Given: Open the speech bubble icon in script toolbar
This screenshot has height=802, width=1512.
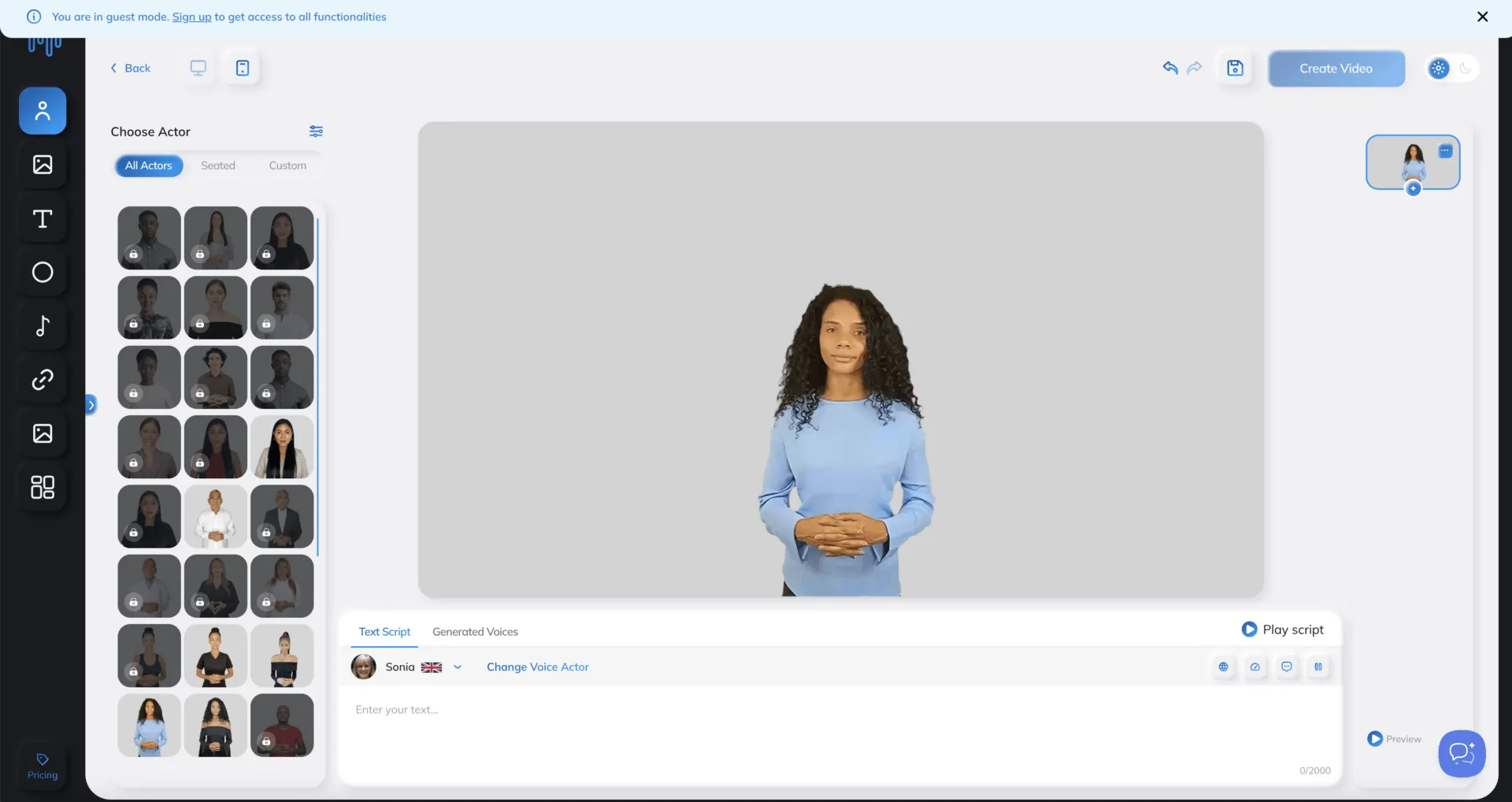Looking at the screenshot, I should pos(1287,666).
